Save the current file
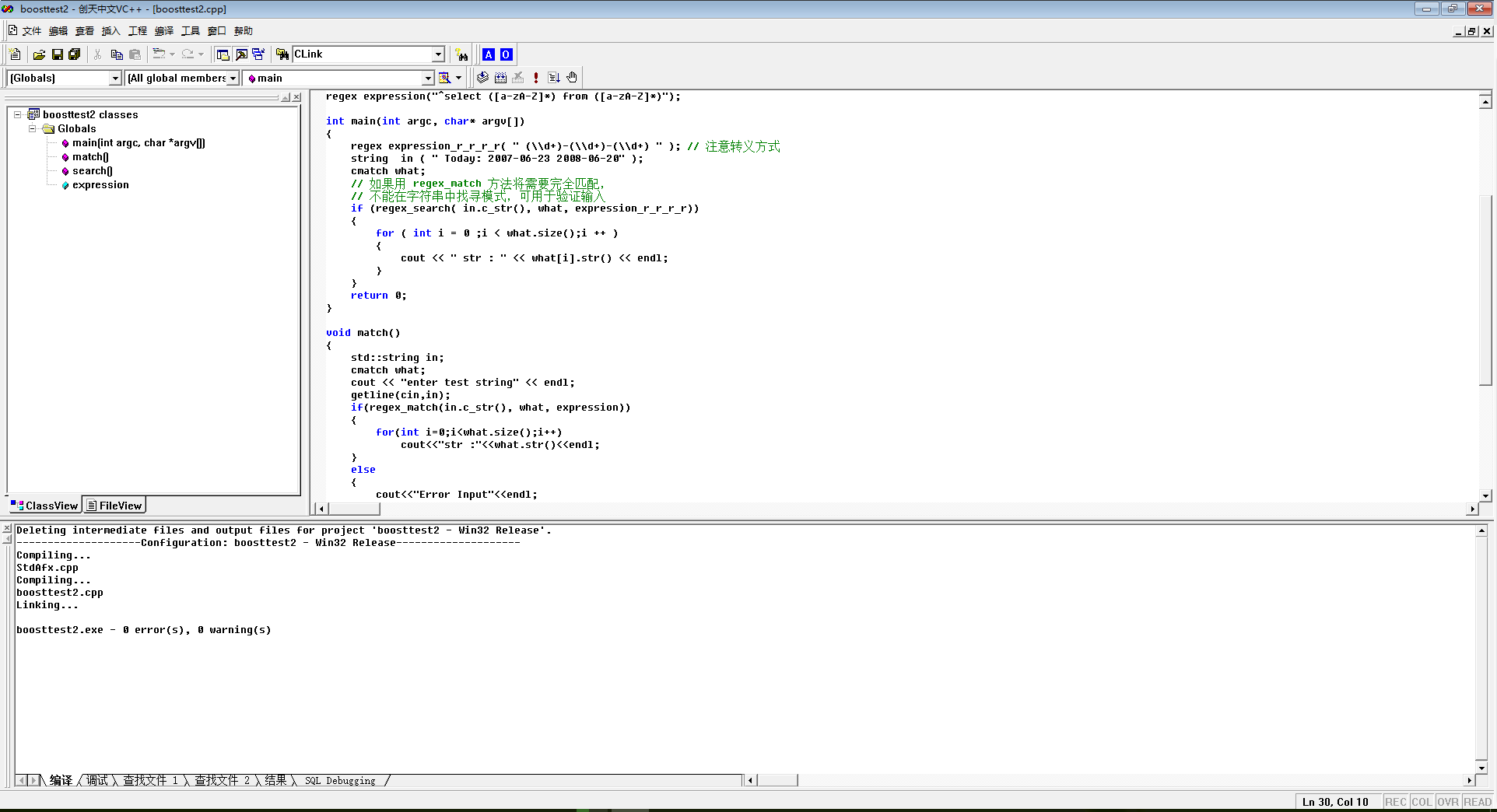The height and width of the screenshot is (812, 1497). pos(57,54)
